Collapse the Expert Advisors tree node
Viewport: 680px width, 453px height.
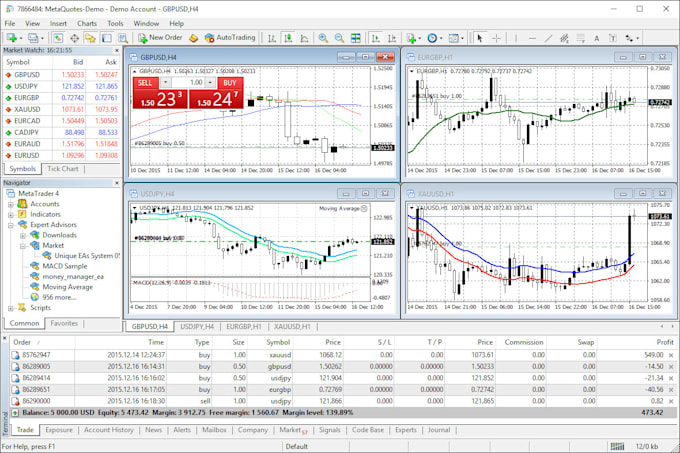[10, 225]
